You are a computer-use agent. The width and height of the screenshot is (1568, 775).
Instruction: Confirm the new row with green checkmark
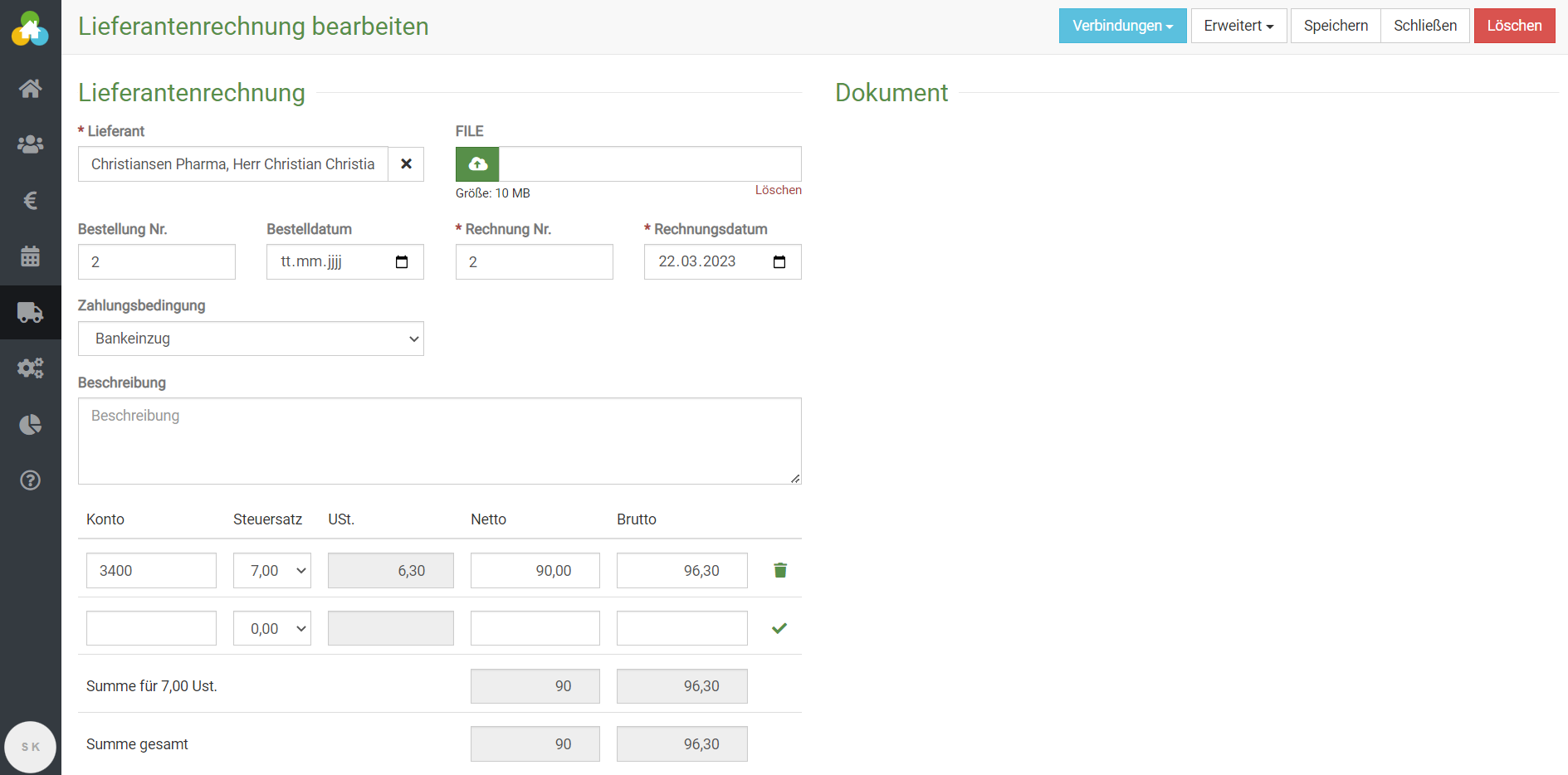779,628
